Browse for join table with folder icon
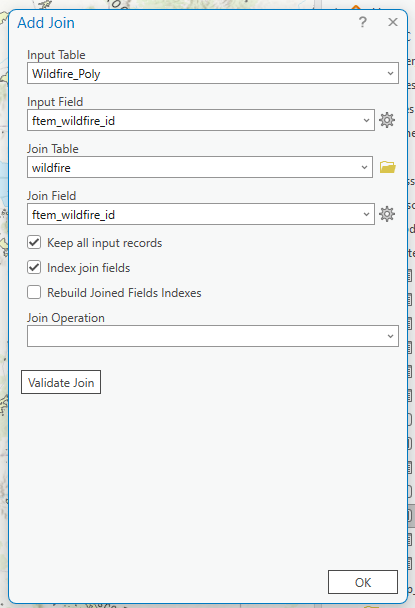415x608 pixels. pos(387,167)
